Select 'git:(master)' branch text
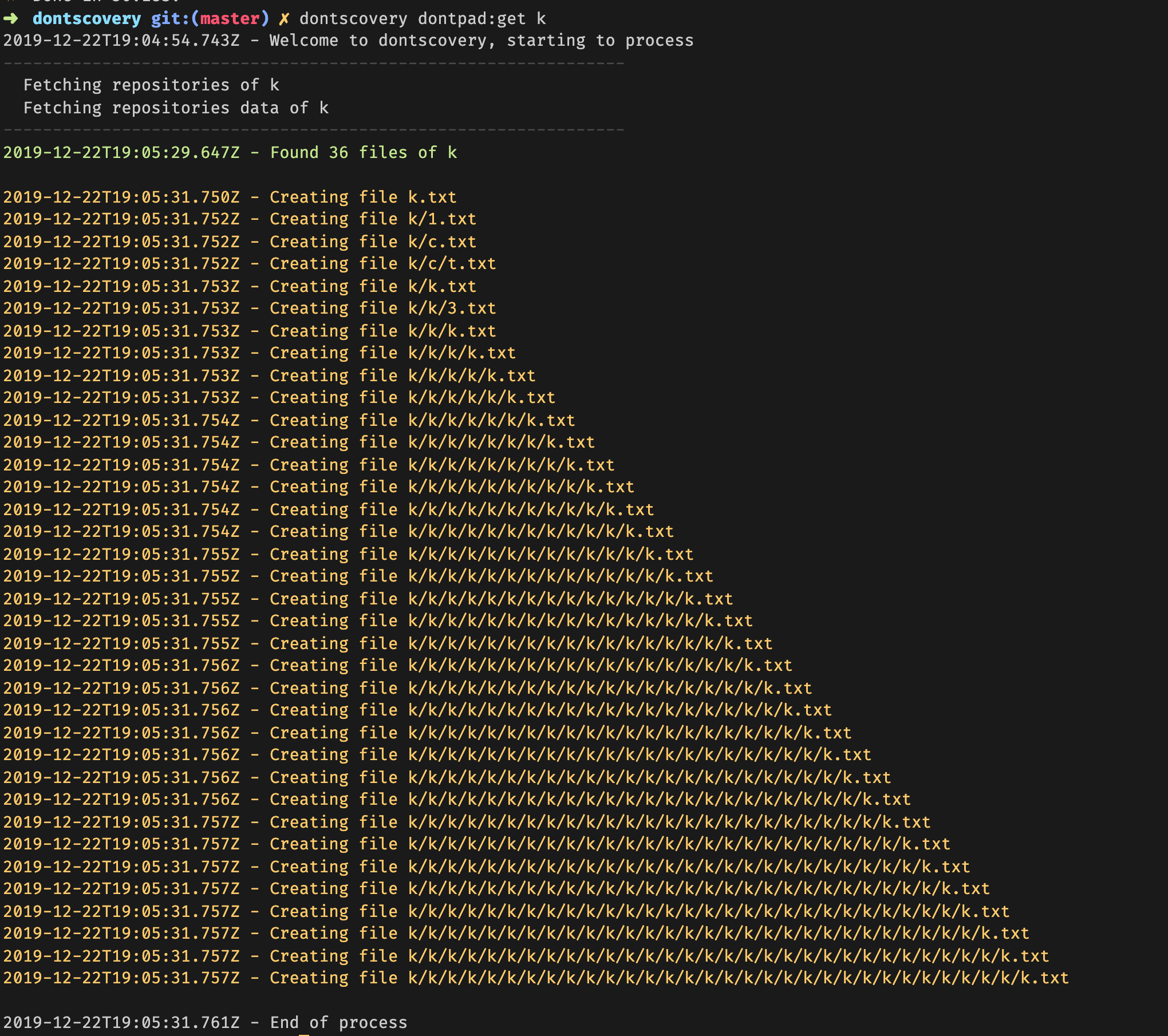 (210, 19)
